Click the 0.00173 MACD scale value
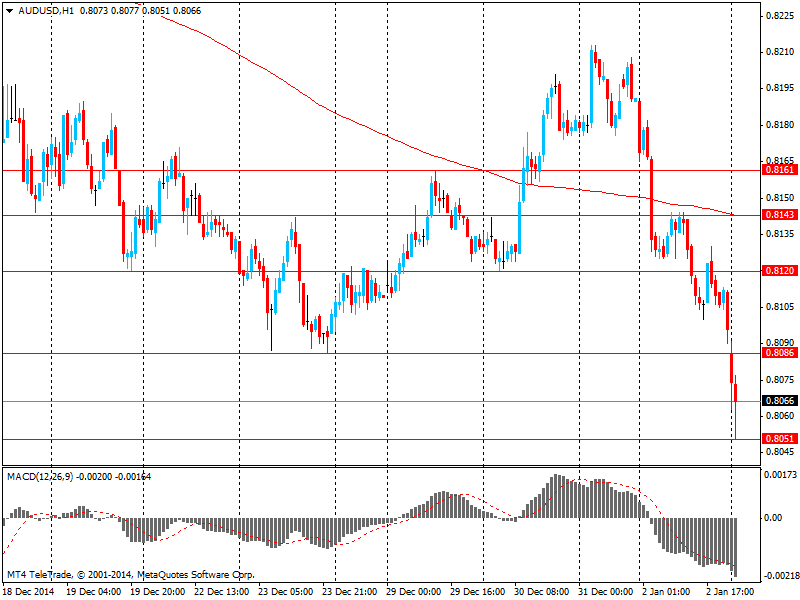 coord(779,475)
